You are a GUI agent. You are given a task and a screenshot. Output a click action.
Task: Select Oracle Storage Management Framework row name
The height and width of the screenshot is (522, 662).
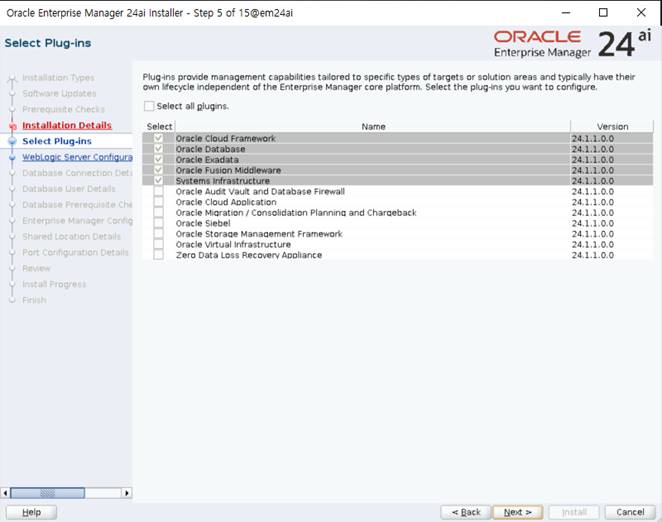[259, 234]
